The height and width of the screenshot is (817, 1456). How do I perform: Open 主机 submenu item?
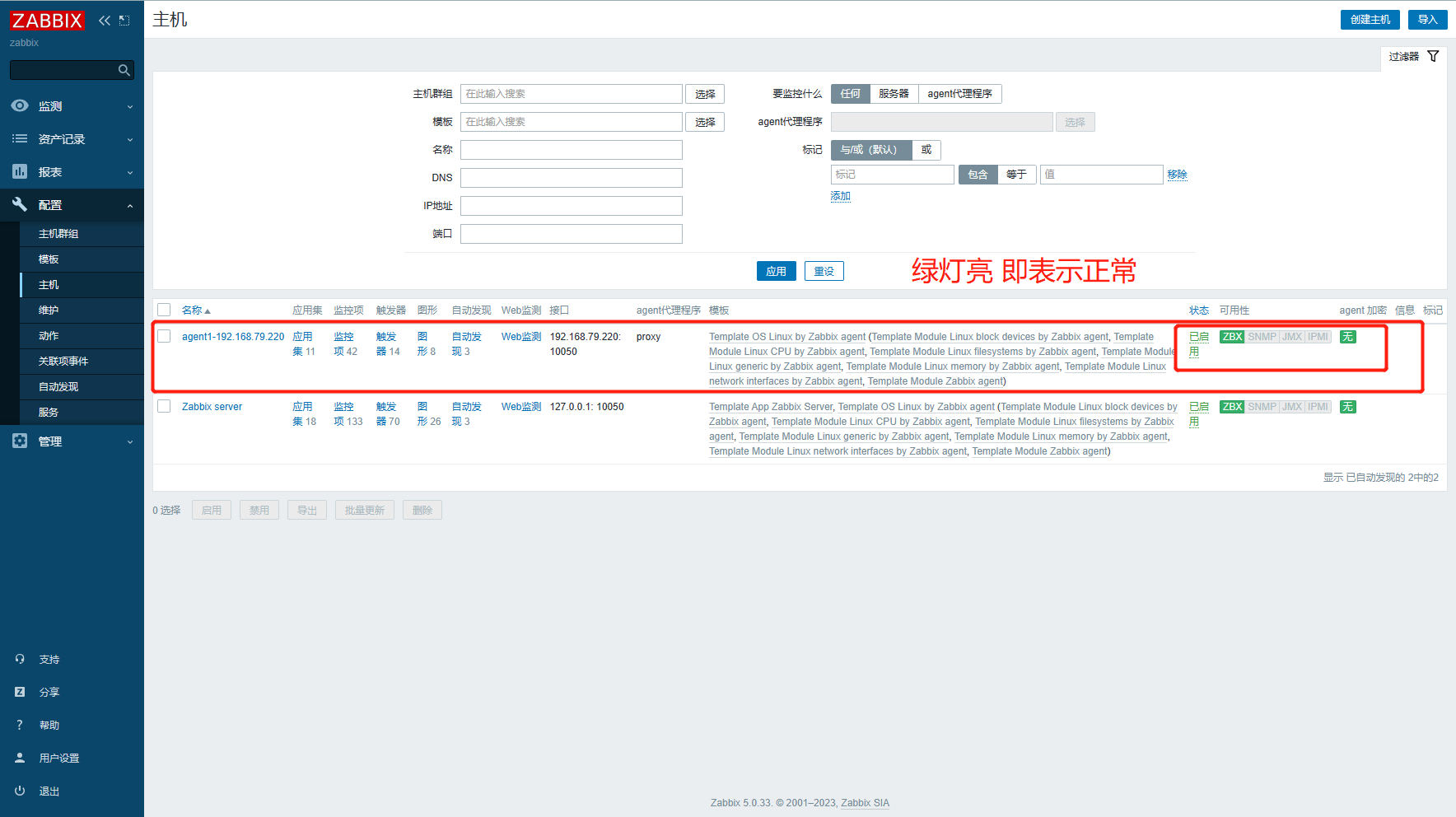pyautogui.click(x=82, y=285)
